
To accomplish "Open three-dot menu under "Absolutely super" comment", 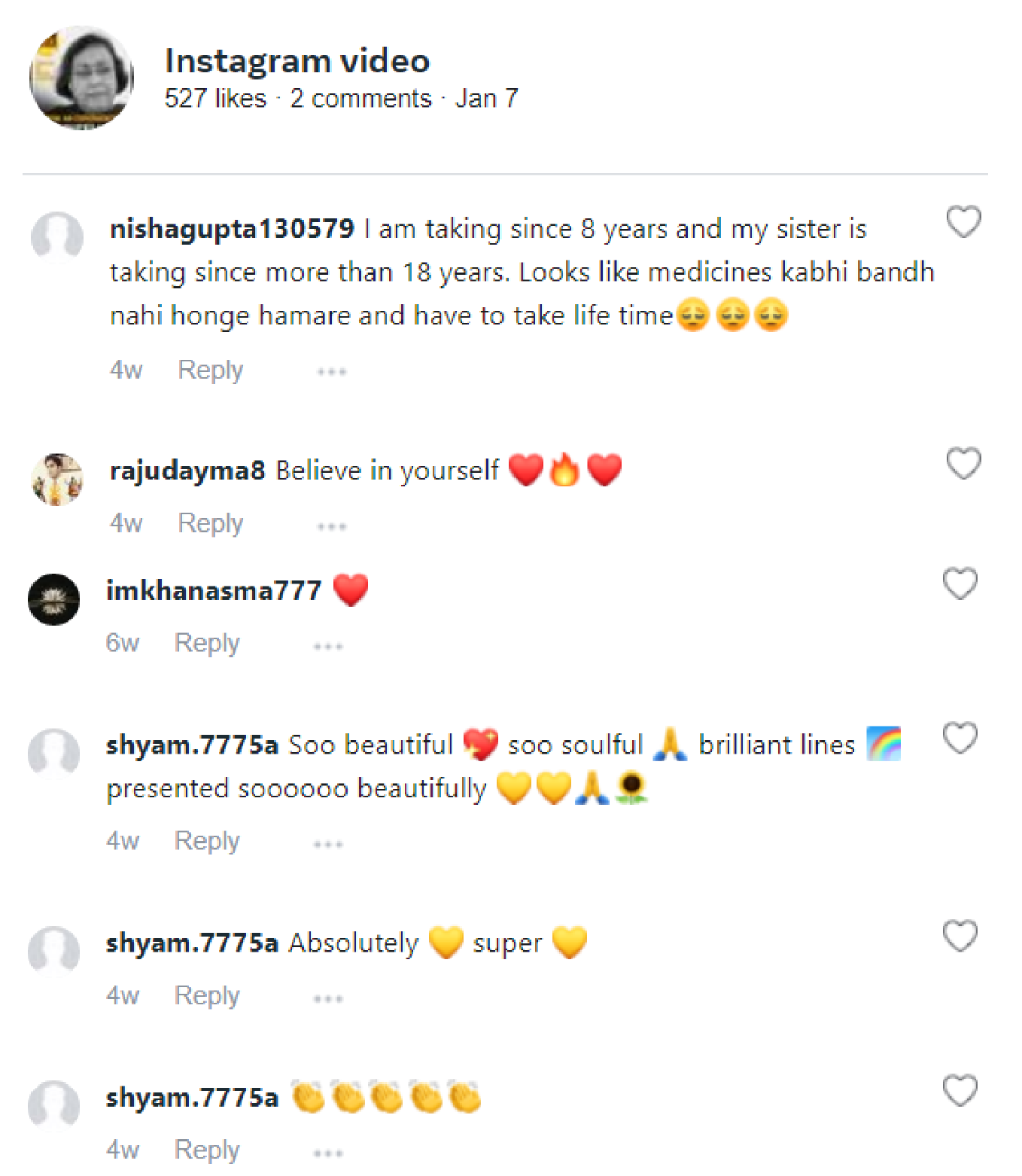I will pyautogui.click(x=328, y=999).
